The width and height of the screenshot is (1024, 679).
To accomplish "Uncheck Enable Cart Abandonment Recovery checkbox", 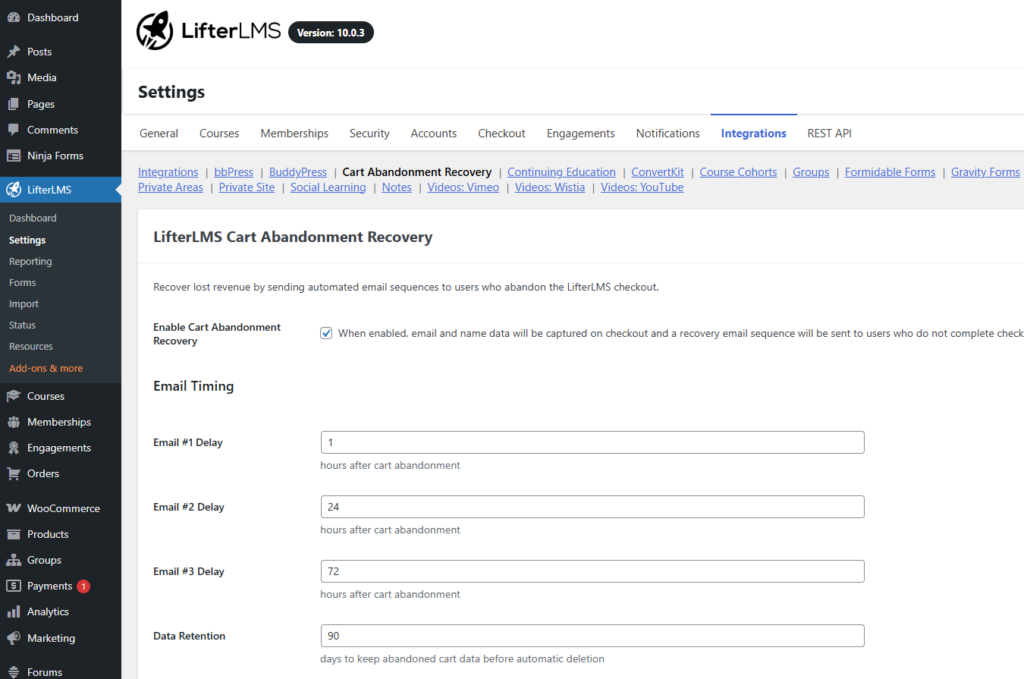I will point(326,333).
